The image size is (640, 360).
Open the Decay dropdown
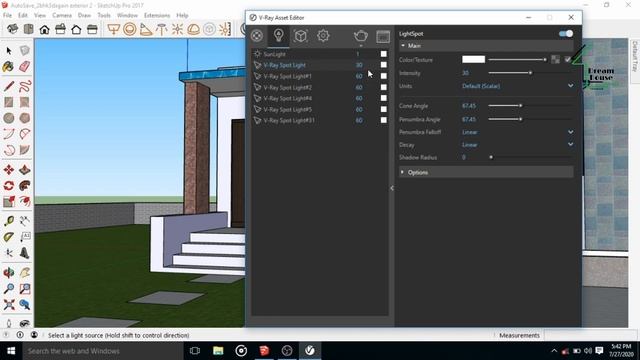[x=517, y=145]
